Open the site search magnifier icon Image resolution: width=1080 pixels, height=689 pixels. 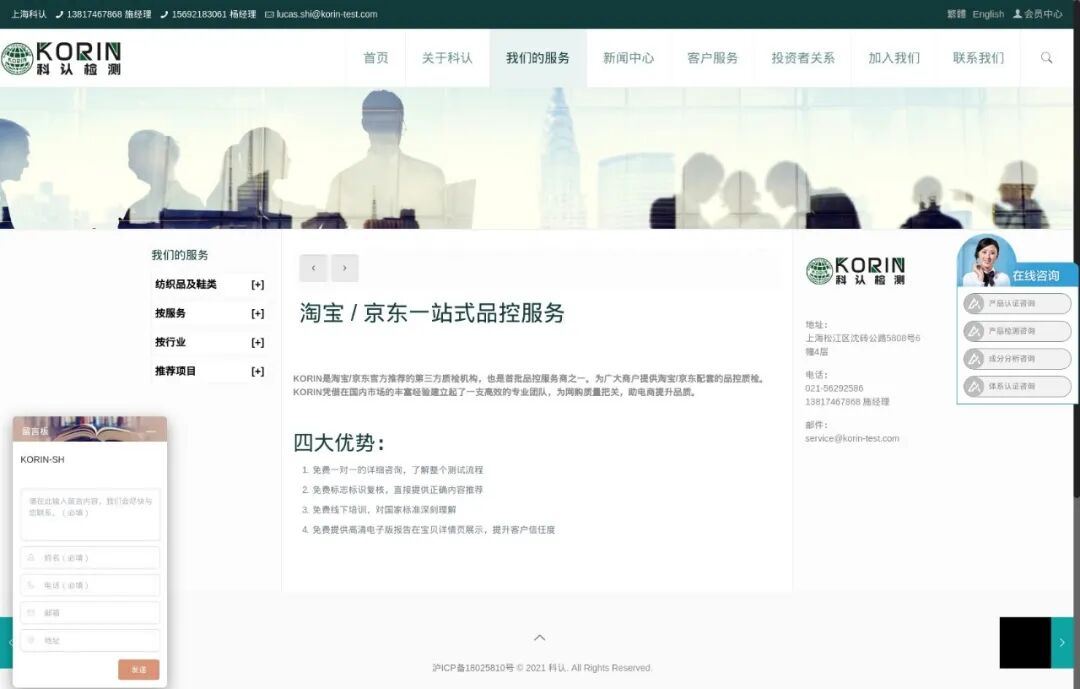[1046, 58]
